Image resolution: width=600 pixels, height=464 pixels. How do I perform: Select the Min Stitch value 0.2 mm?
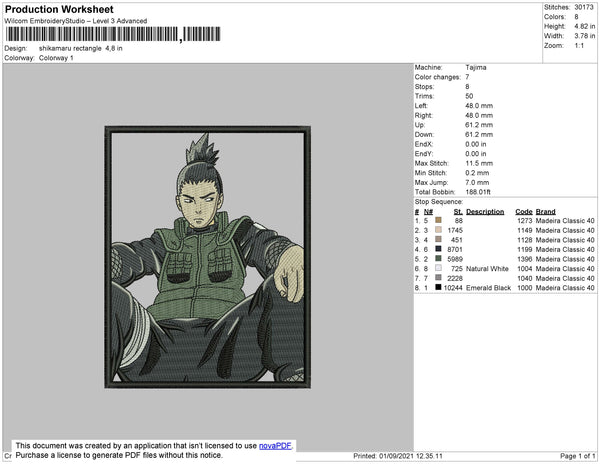[477, 173]
